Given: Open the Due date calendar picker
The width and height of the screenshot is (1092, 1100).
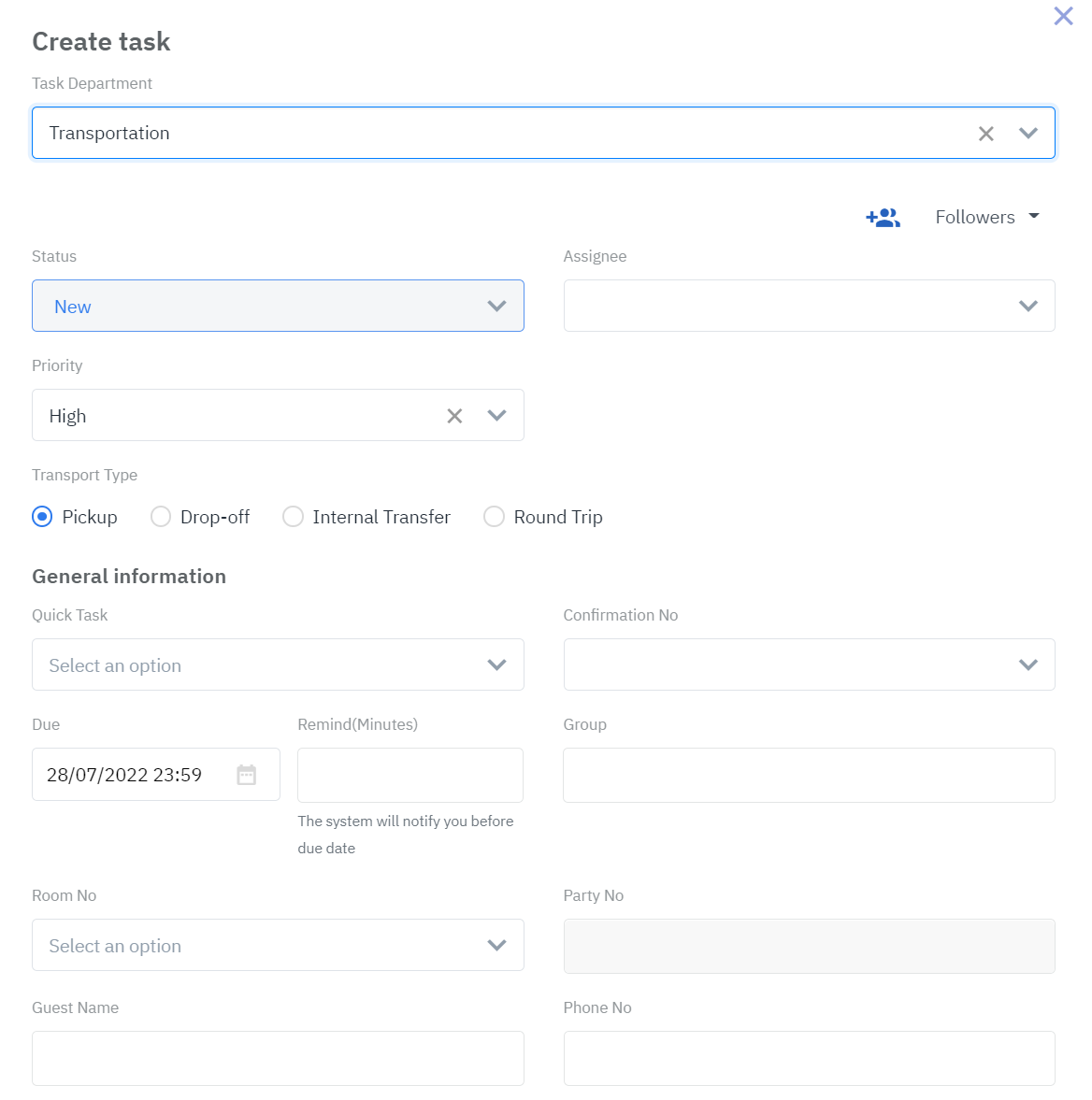Looking at the screenshot, I should pos(246,775).
